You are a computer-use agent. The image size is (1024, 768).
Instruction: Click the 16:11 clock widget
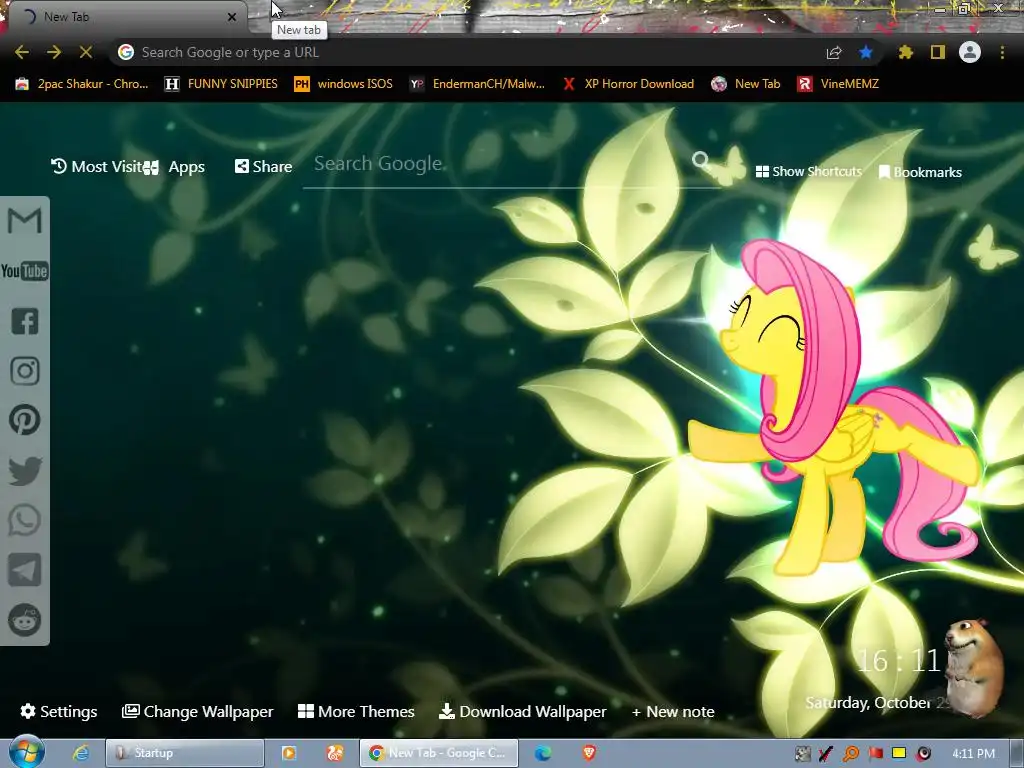899,661
